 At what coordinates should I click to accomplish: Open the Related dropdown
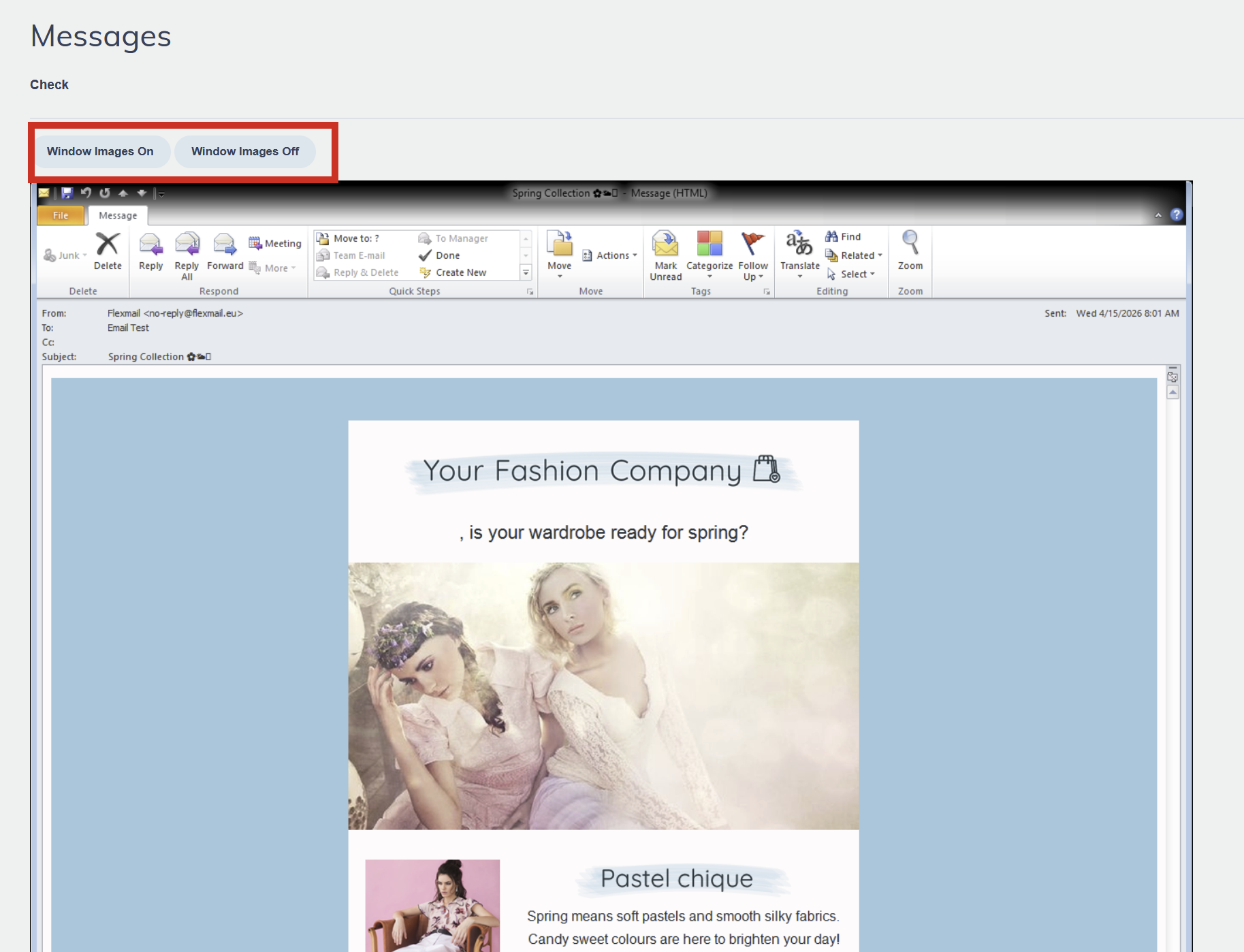click(855, 255)
